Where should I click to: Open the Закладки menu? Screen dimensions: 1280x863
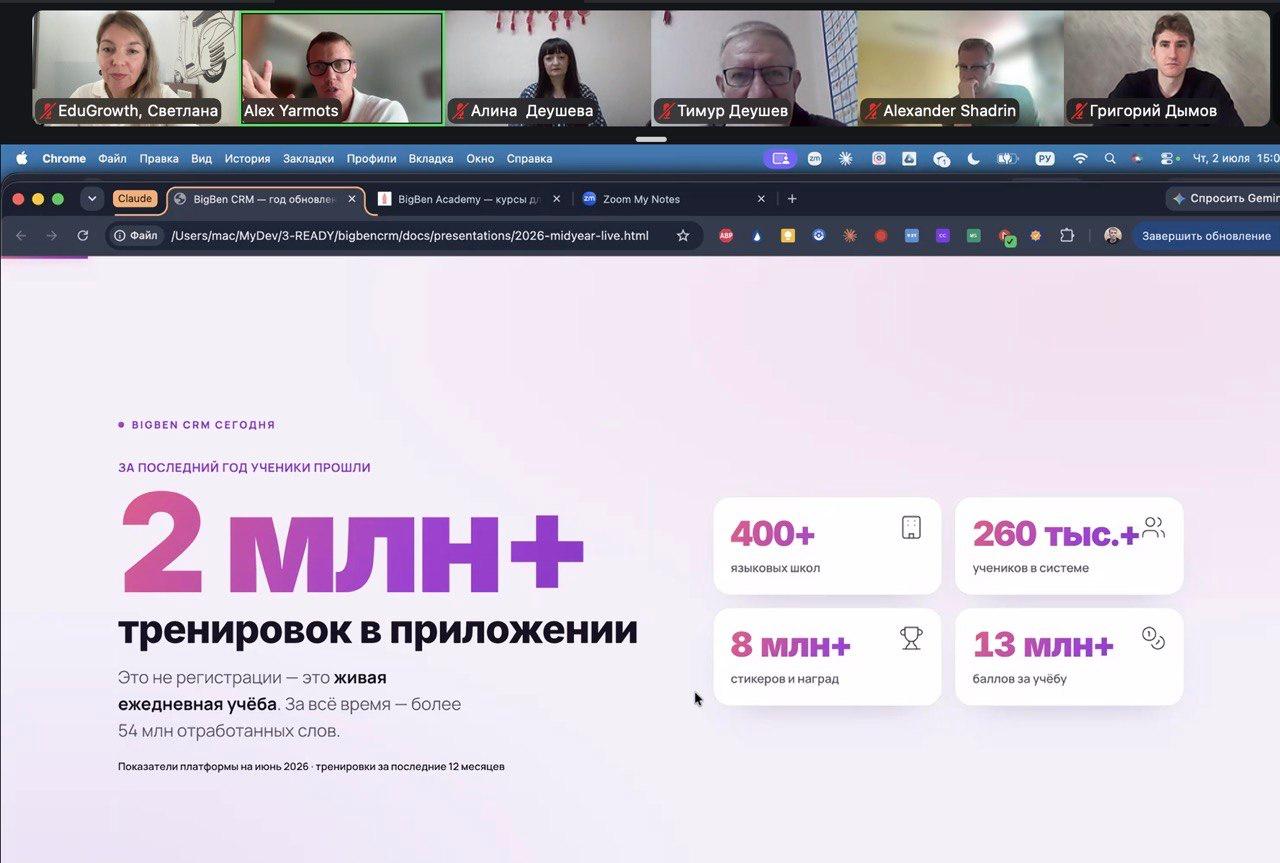[x=308, y=158]
